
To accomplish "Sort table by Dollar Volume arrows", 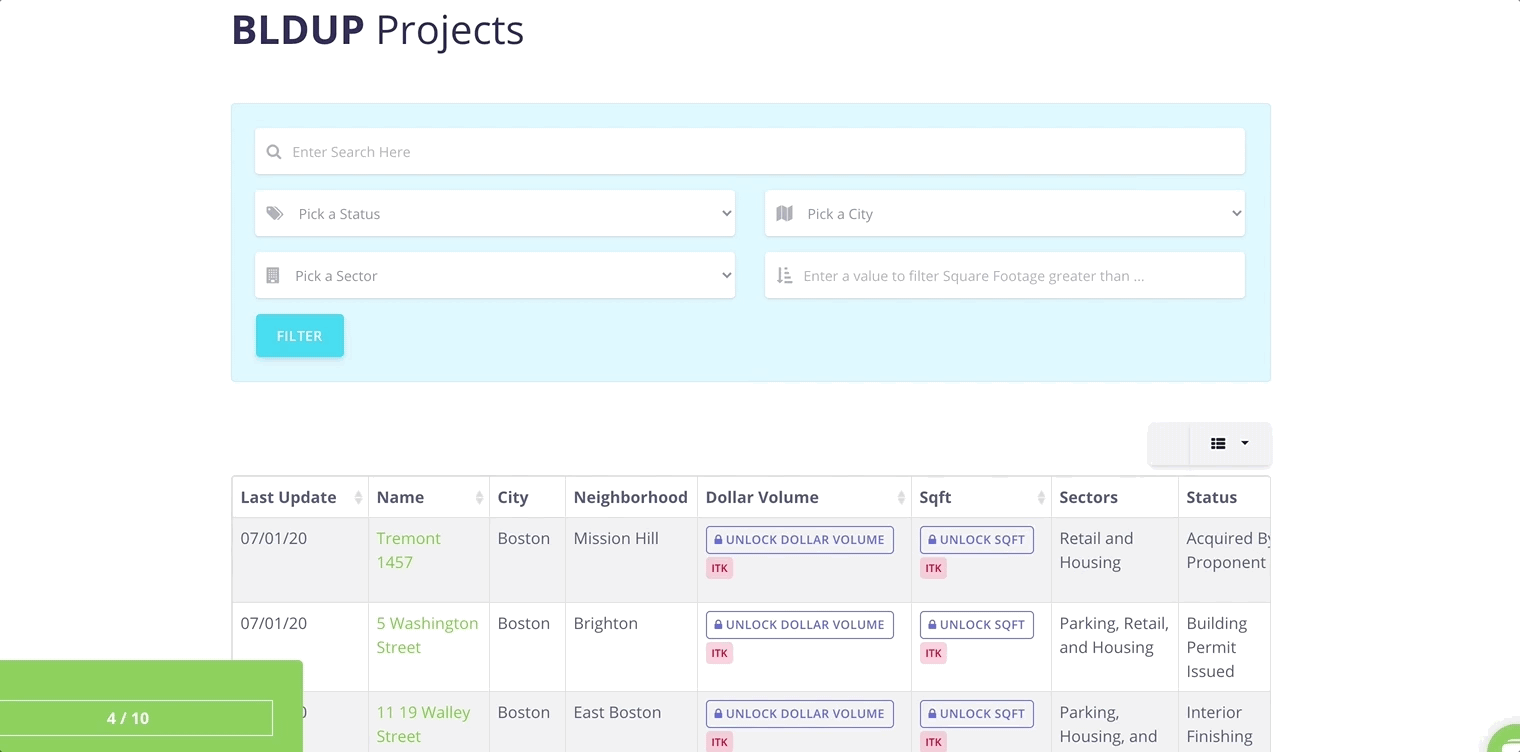I will pyautogui.click(x=901, y=498).
